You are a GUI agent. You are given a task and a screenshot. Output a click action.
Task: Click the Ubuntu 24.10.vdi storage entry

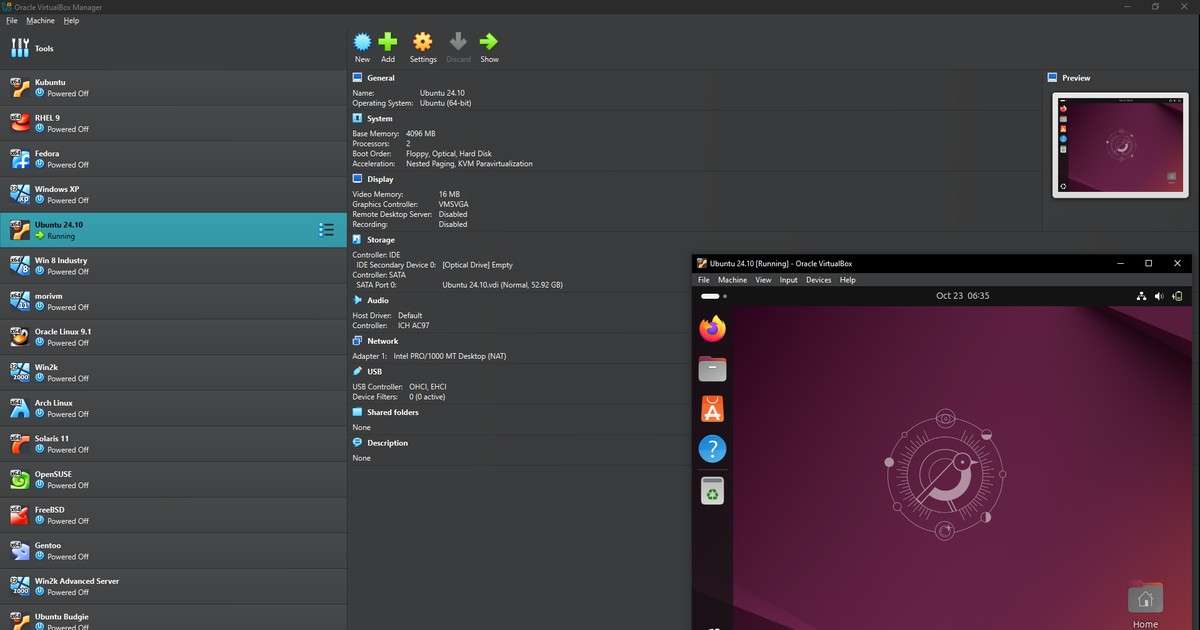pos(502,285)
